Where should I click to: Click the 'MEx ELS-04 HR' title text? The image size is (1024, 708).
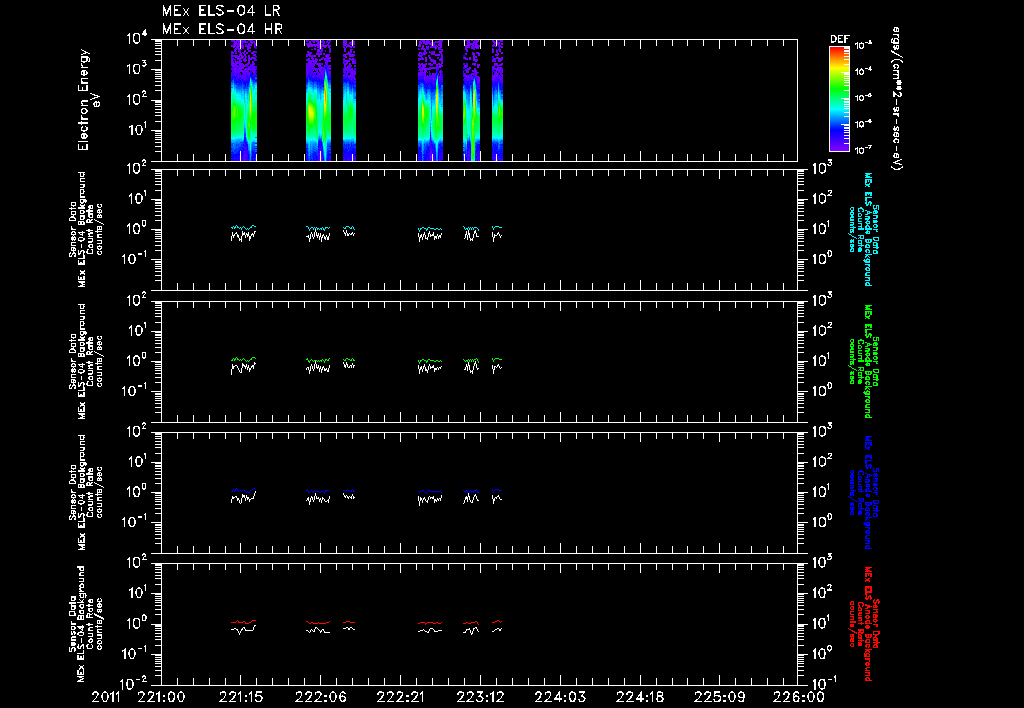tap(222, 29)
